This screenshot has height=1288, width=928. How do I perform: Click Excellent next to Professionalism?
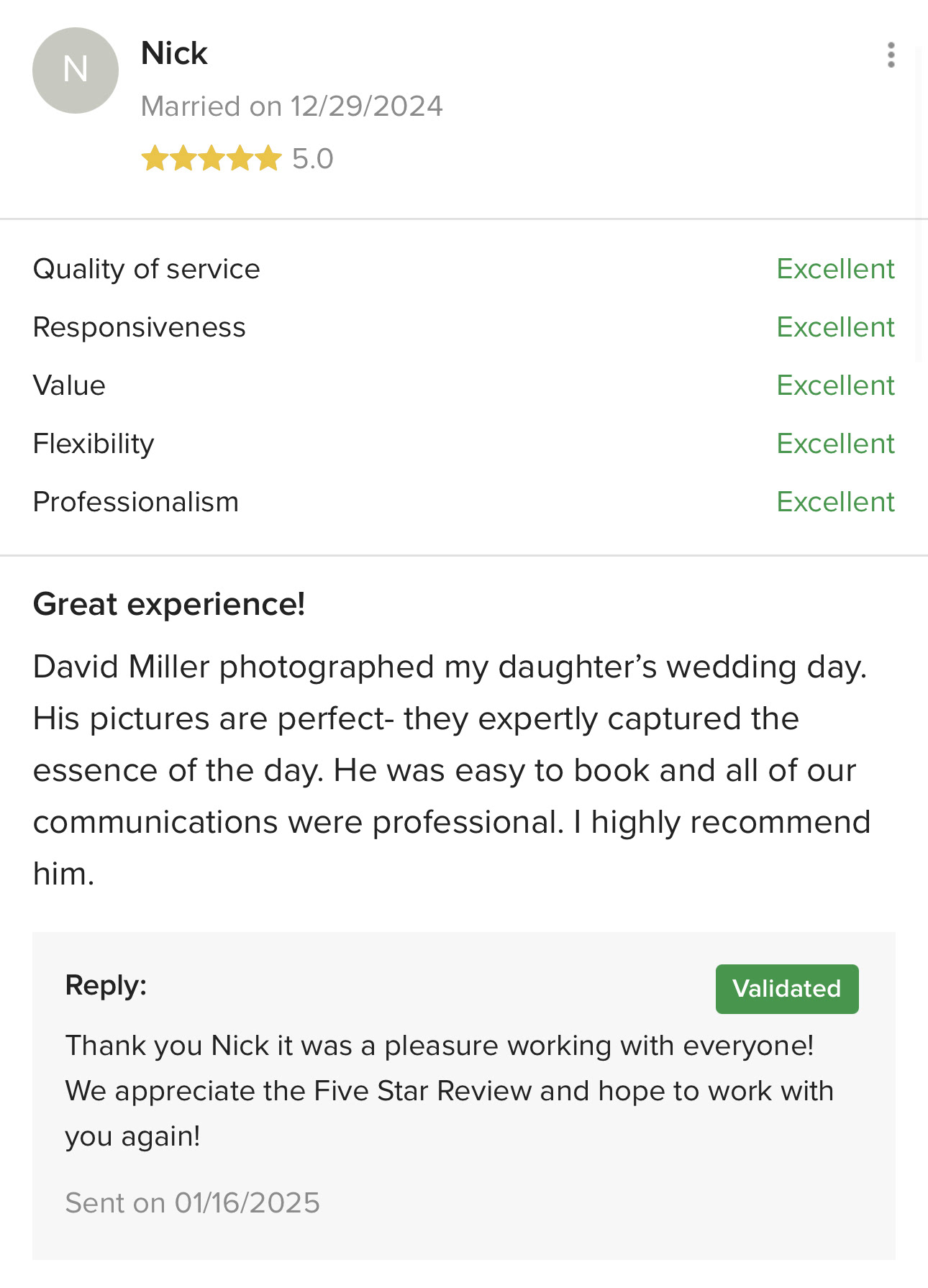click(x=835, y=502)
